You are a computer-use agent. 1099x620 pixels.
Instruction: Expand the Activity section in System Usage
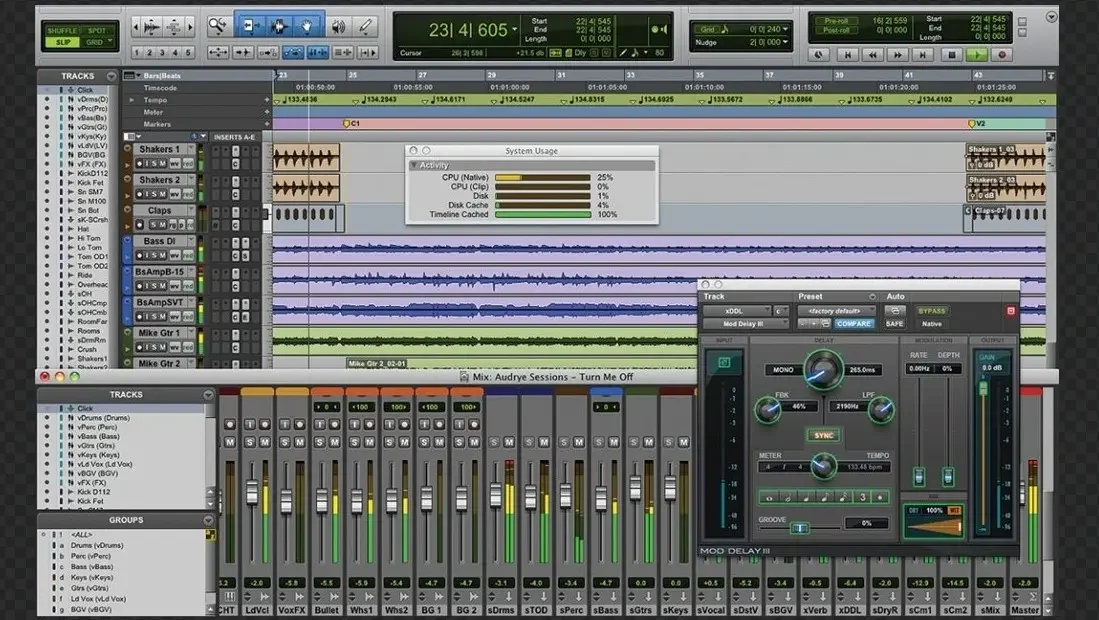click(x=414, y=165)
